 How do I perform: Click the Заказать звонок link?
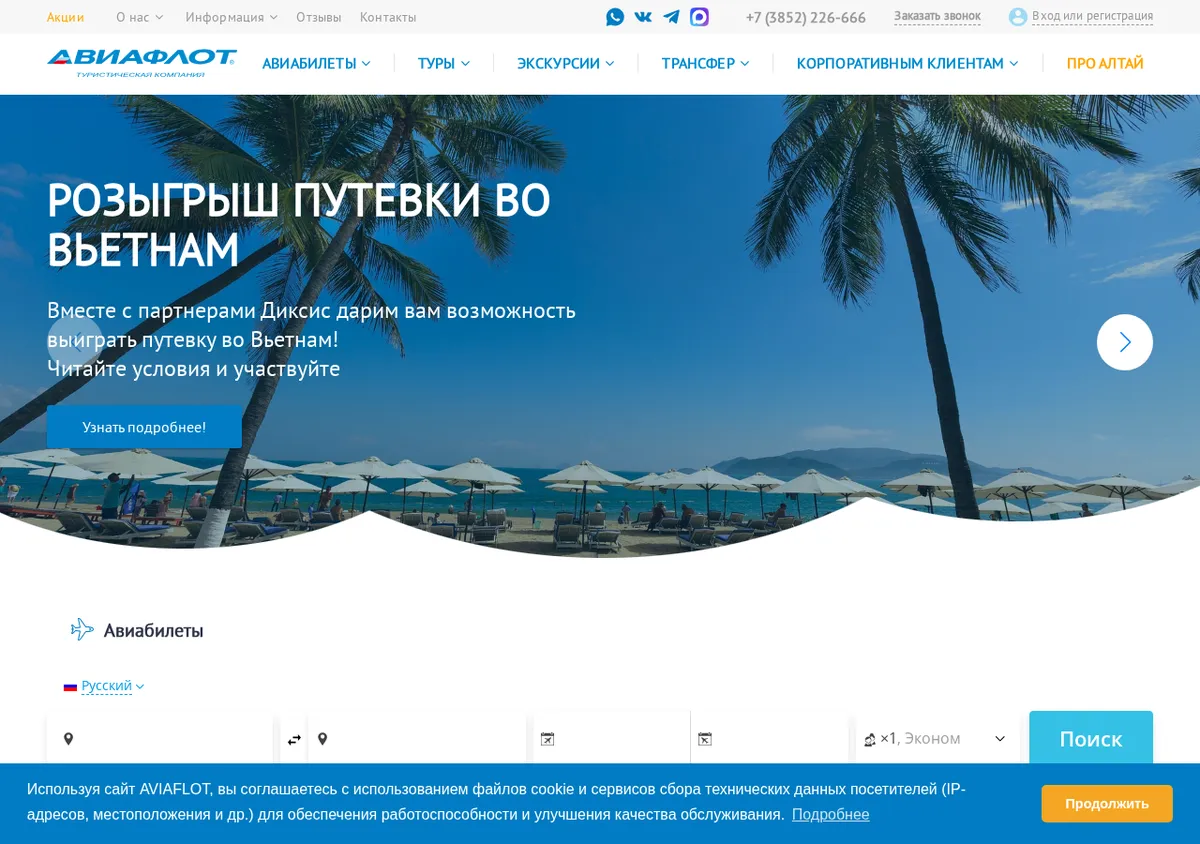[937, 16]
